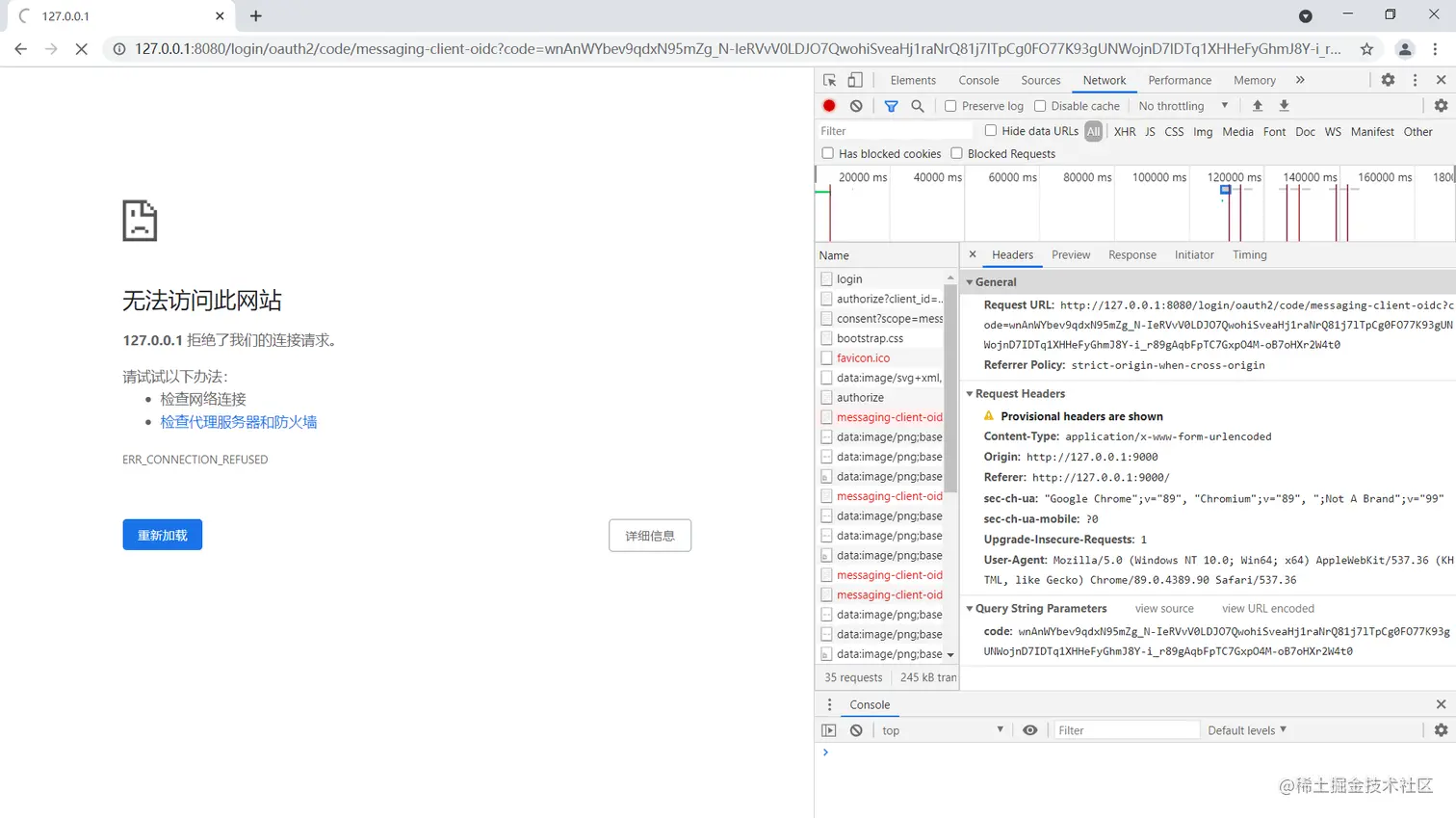Close the Console drawer
Image resolution: width=1456 pixels, height=818 pixels.
click(1441, 704)
